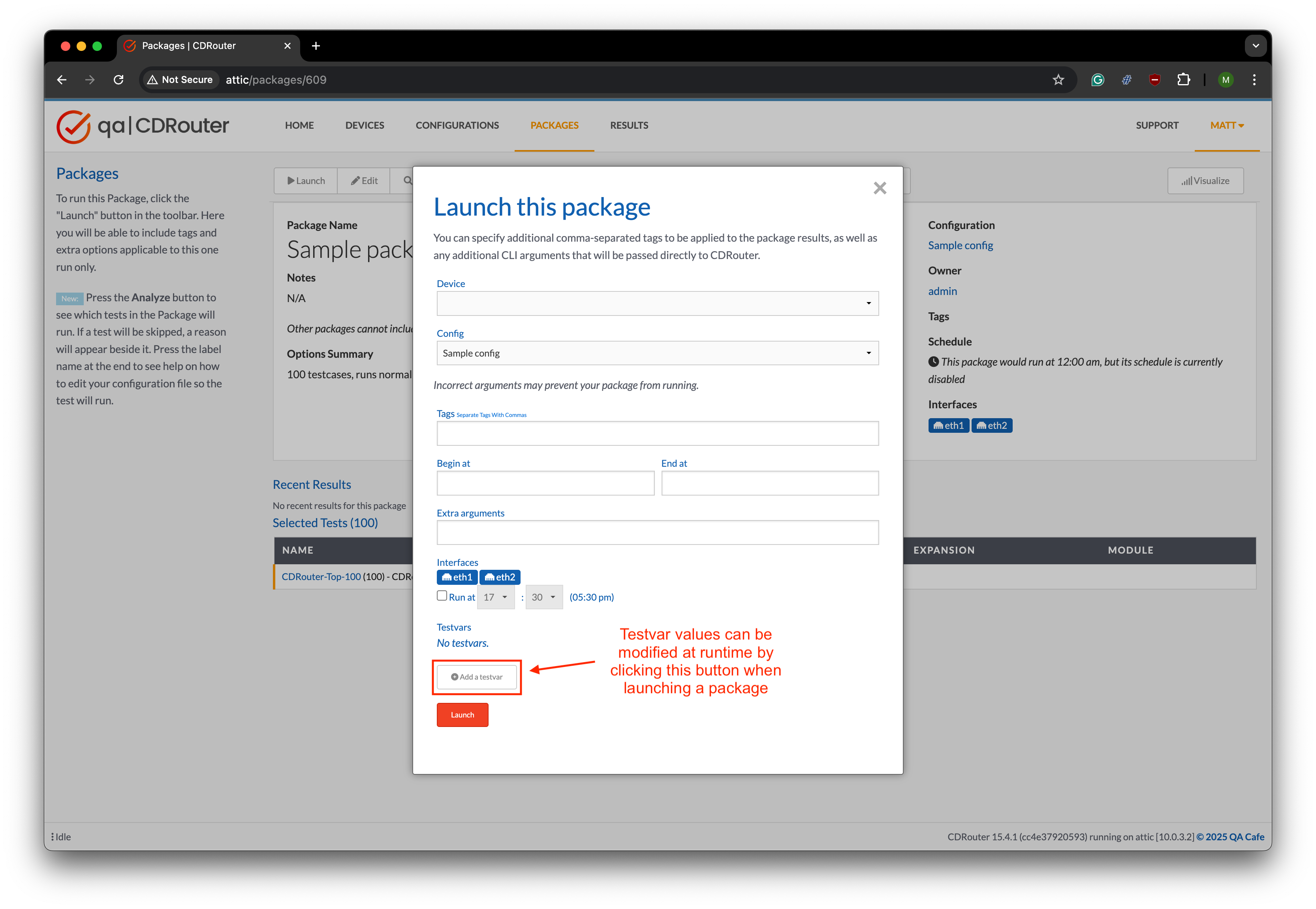Viewport: 1316px width, 909px height.
Task: Open the Extensions puzzle icon
Action: click(x=1183, y=80)
